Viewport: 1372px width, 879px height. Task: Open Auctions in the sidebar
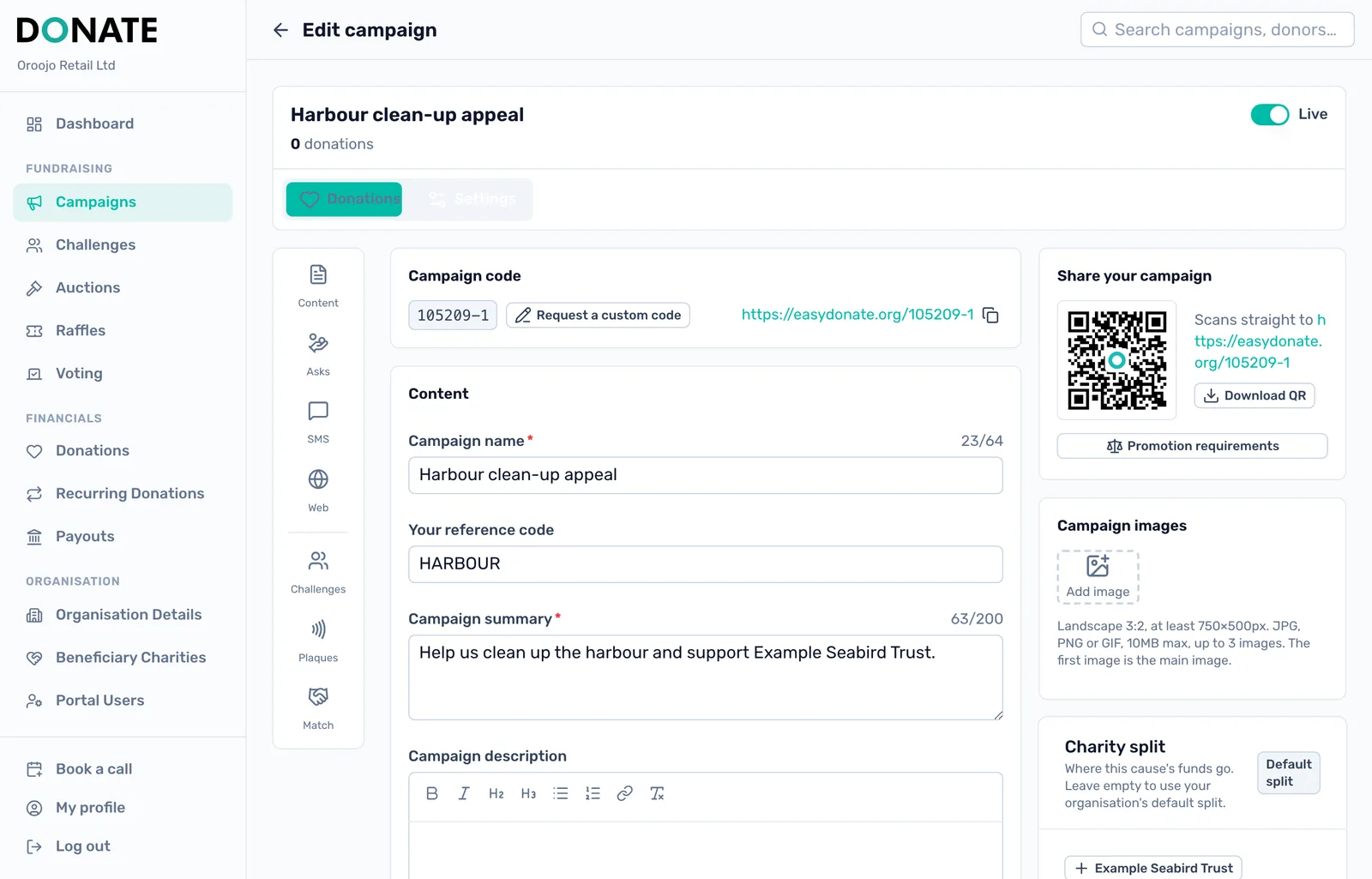[x=123, y=288]
